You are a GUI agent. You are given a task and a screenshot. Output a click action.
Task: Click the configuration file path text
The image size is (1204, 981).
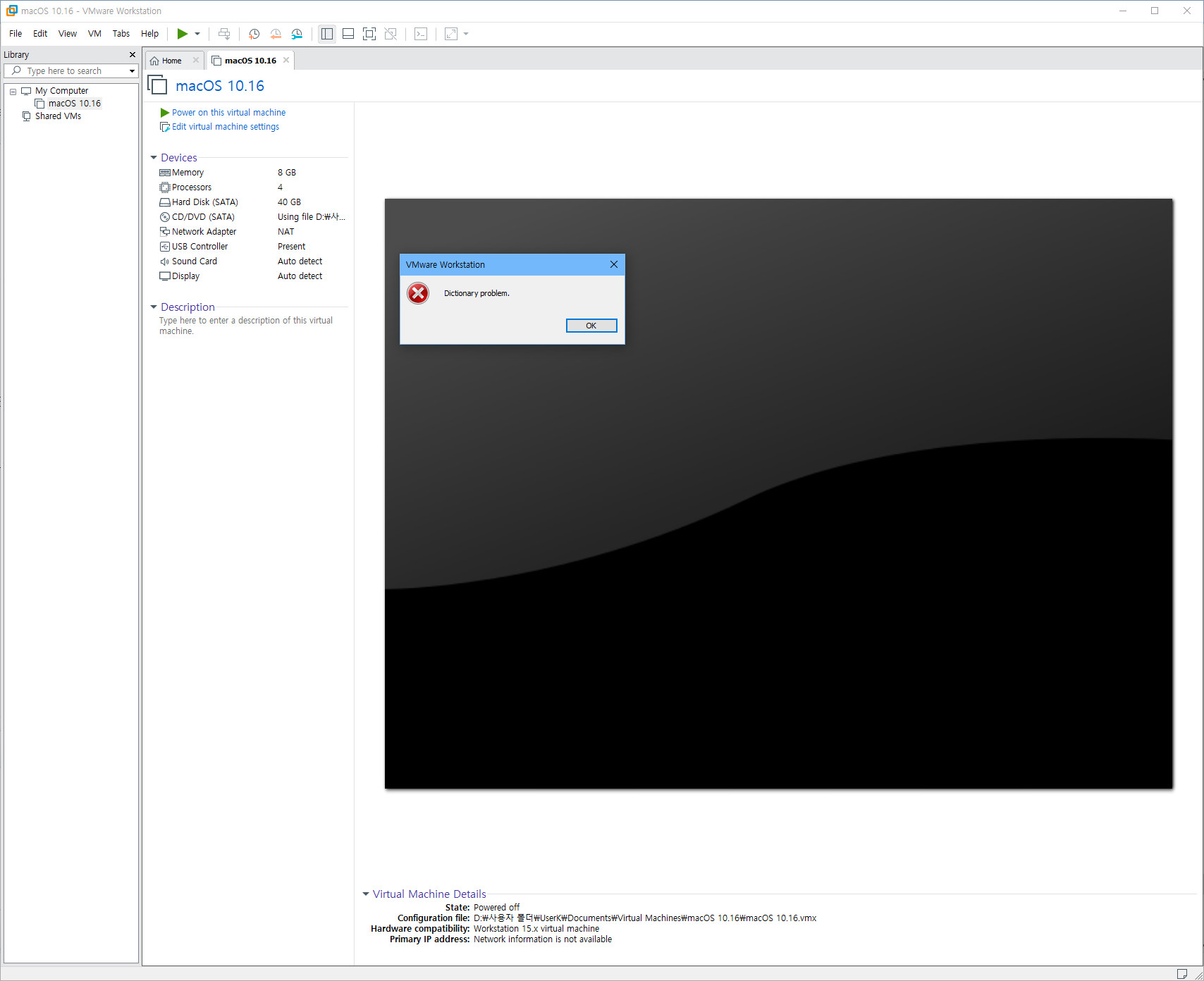click(x=645, y=918)
